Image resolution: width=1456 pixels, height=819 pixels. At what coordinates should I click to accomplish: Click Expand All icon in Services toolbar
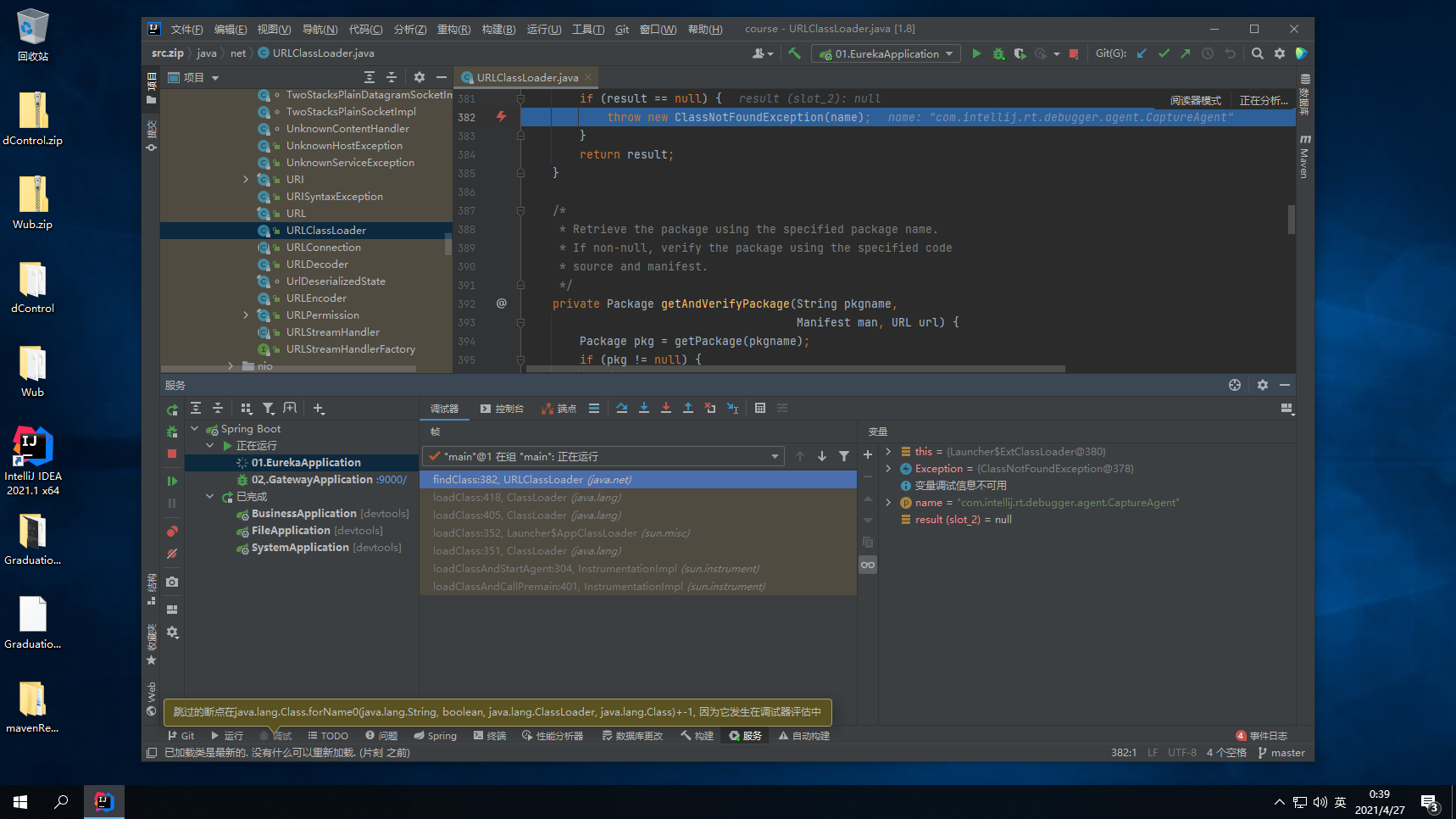[x=196, y=408]
